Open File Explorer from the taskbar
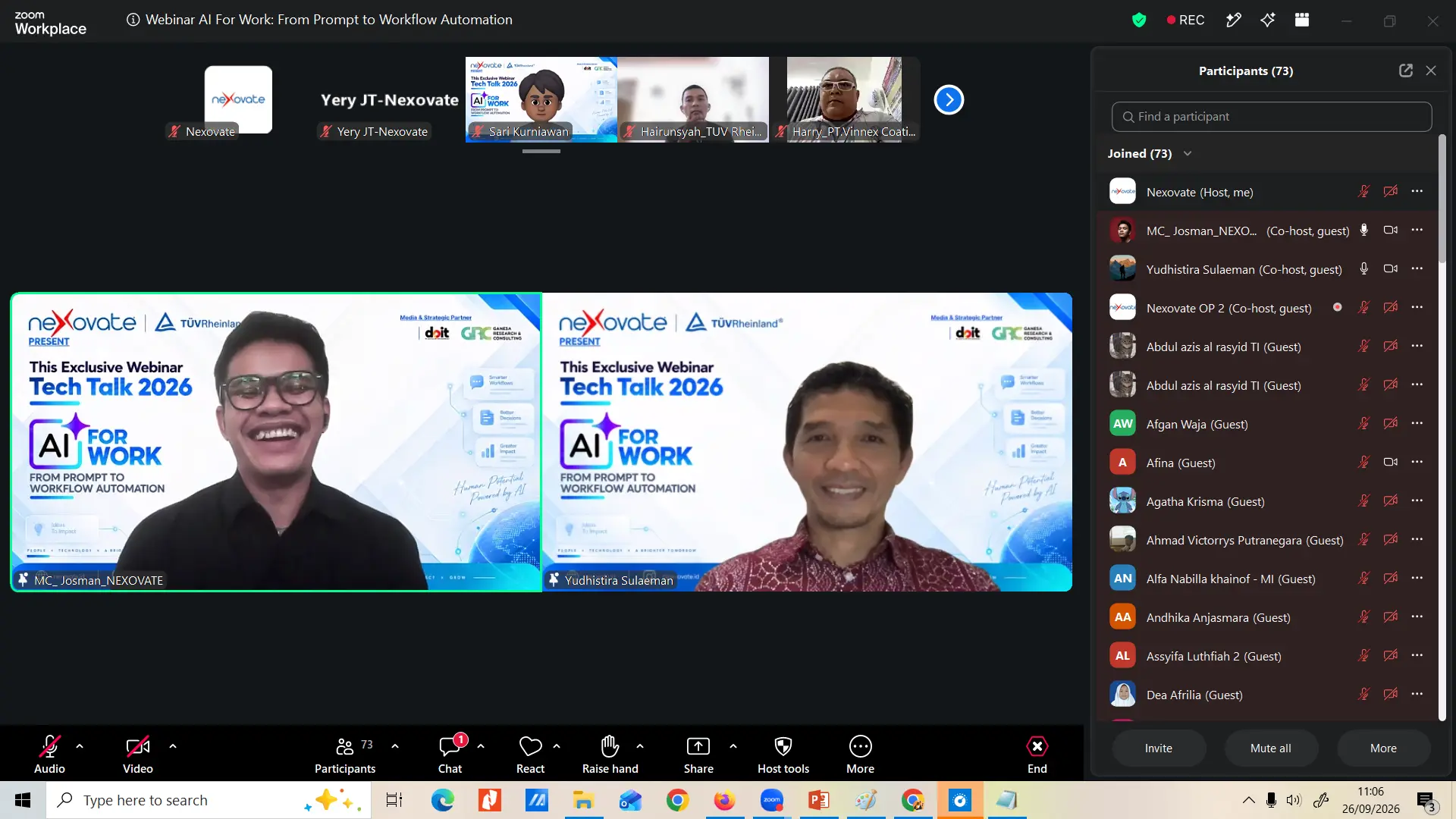Viewport: 1456px width, 819px height. point(583,800)
